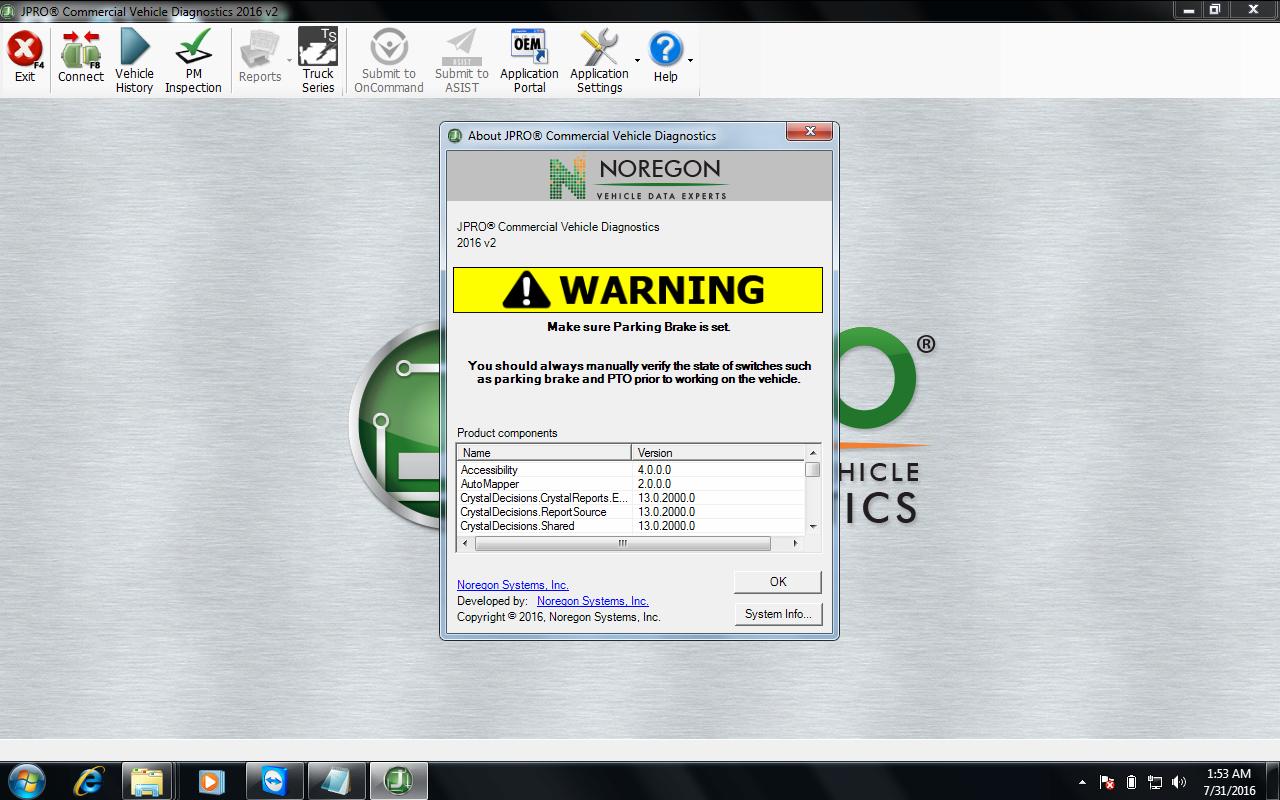Click the horizontal scroll-left arrow
Viewport: 1280px width, 800px height.
[465, 544]
